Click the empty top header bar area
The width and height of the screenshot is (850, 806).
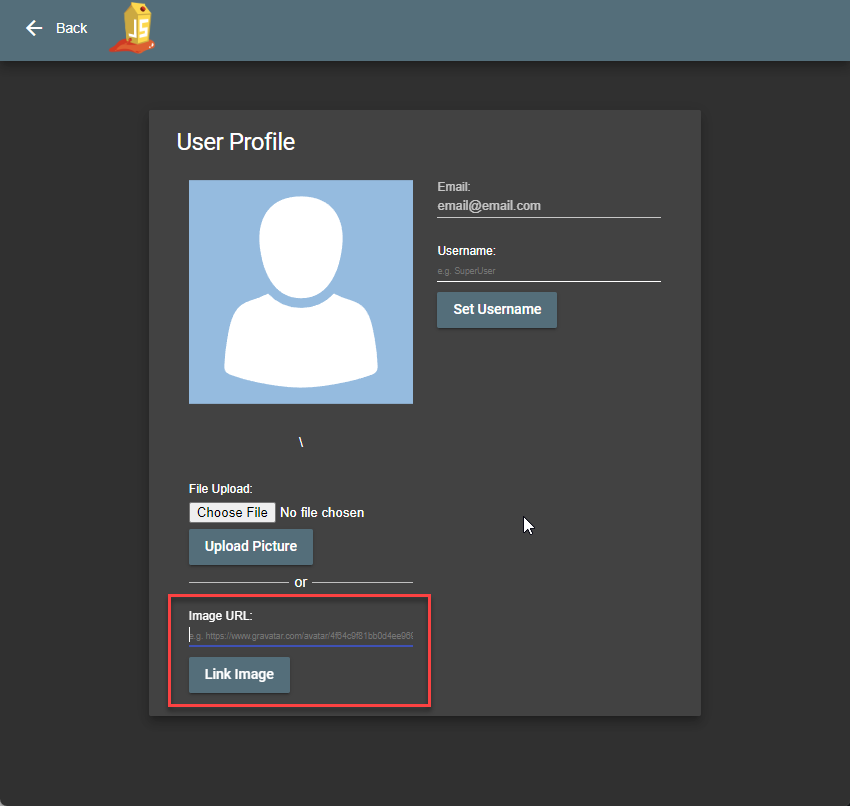pyautogui.click(x=500, y=30)
